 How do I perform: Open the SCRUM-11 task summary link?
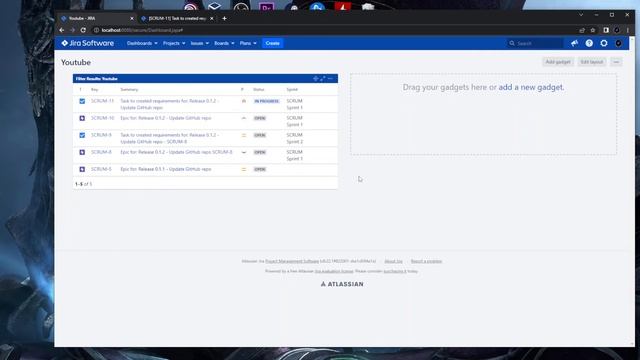(169, 104)
